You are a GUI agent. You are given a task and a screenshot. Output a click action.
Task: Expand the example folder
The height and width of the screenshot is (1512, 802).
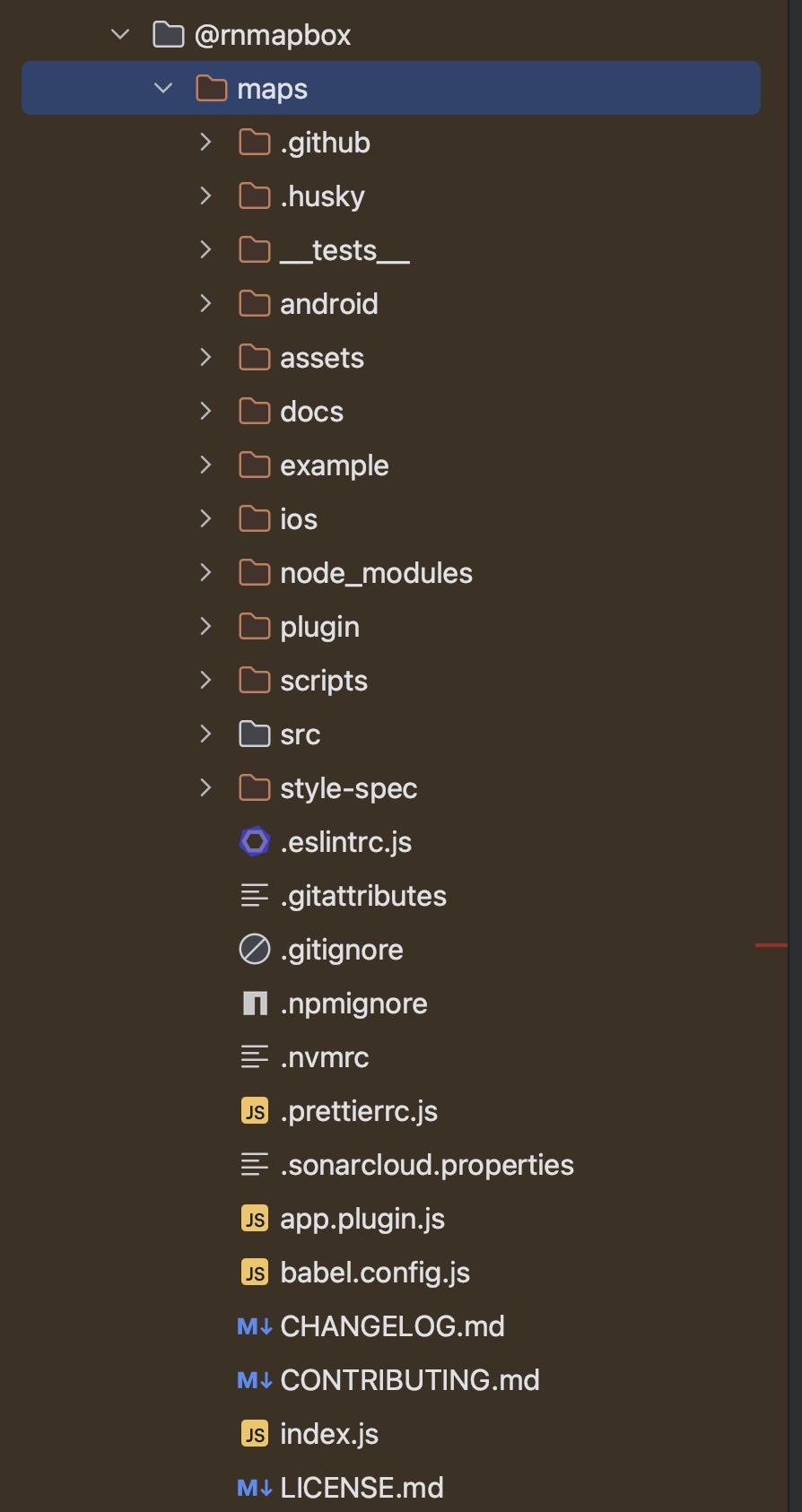click(x=205, y=465)
